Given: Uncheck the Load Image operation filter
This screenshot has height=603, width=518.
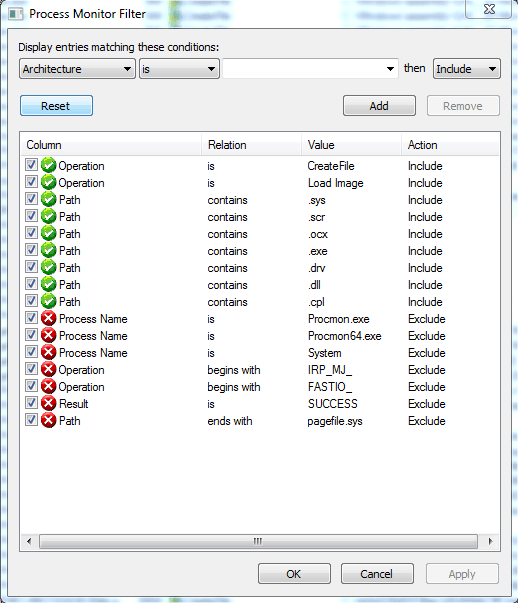Looking at the screenshot, I should [31, 182].
